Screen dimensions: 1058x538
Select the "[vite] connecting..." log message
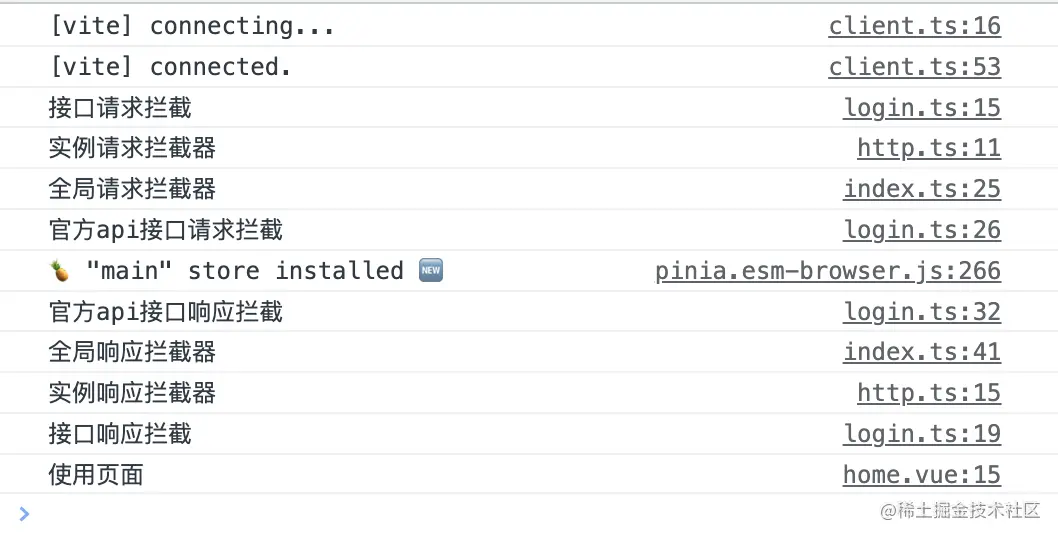(x=192, y=26)
